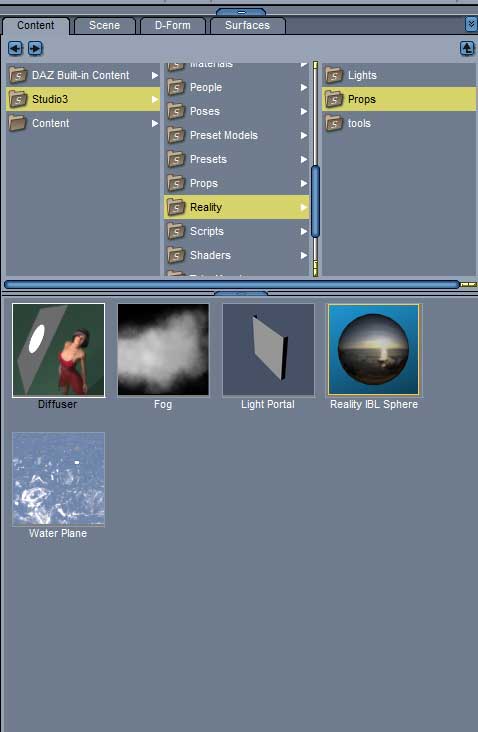The width and height of the screenshot is (478, 732).
Task: Click the Poses folder icon
Action: click(176, 111)
